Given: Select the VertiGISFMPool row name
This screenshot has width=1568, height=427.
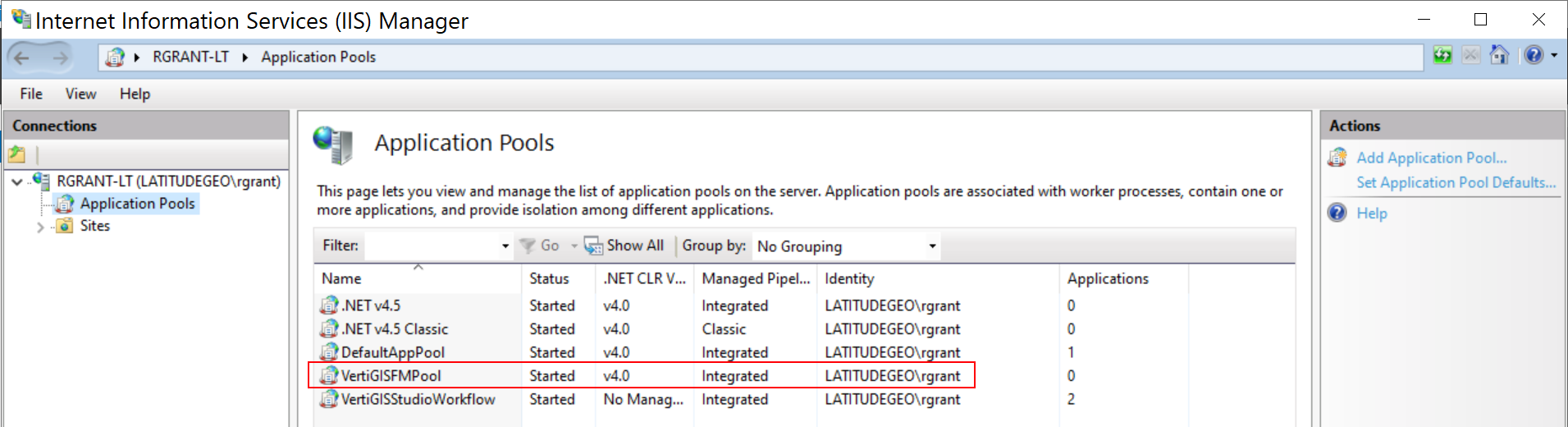Looking at the screenshot, I should click(391, 376).
